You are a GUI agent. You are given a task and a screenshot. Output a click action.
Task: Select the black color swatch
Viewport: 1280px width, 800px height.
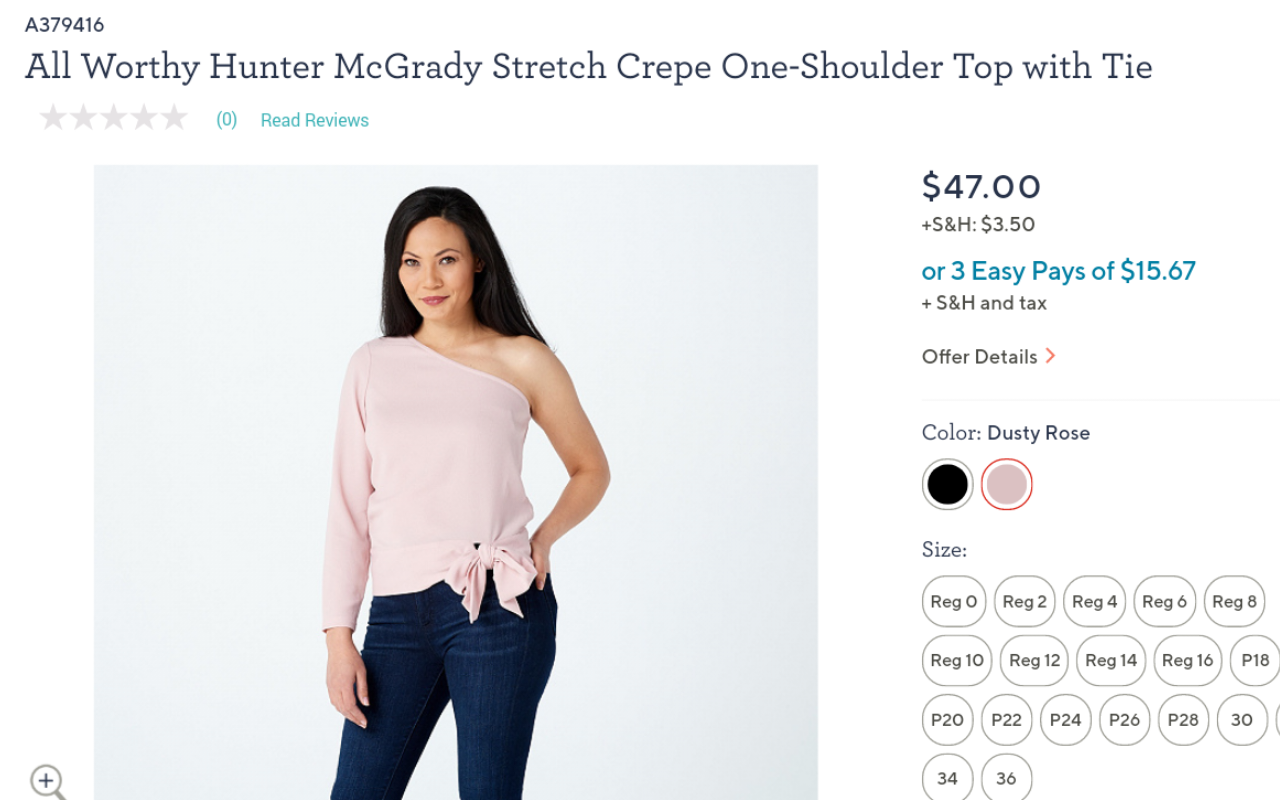pyautogui.click(x=946, y=483)
